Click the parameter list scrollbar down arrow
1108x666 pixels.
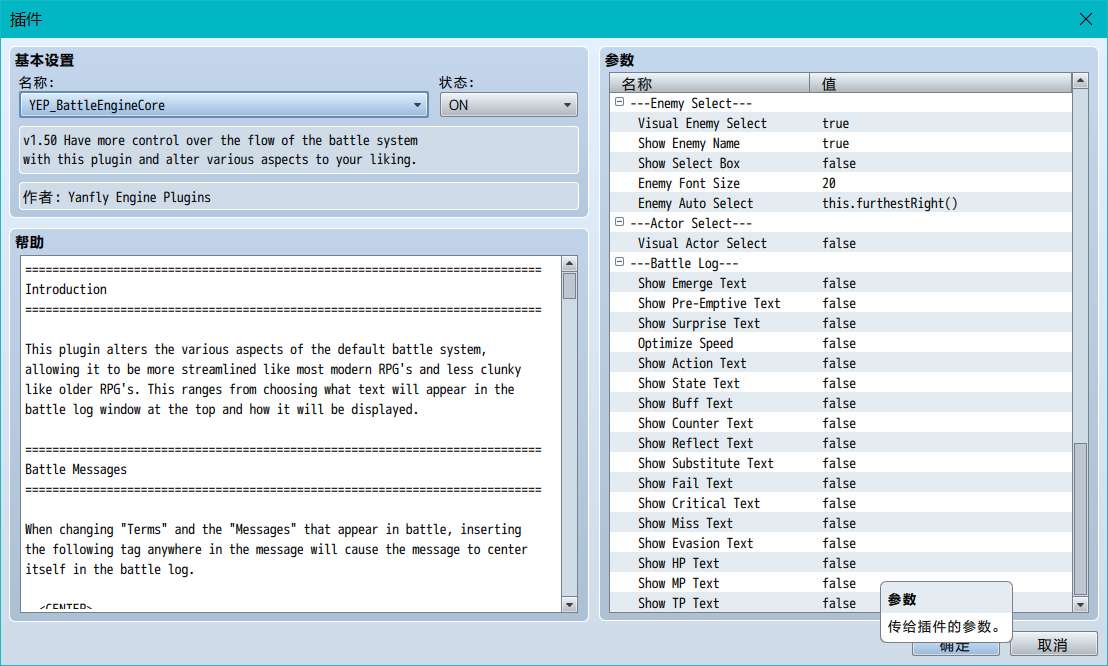(1080, 604)
